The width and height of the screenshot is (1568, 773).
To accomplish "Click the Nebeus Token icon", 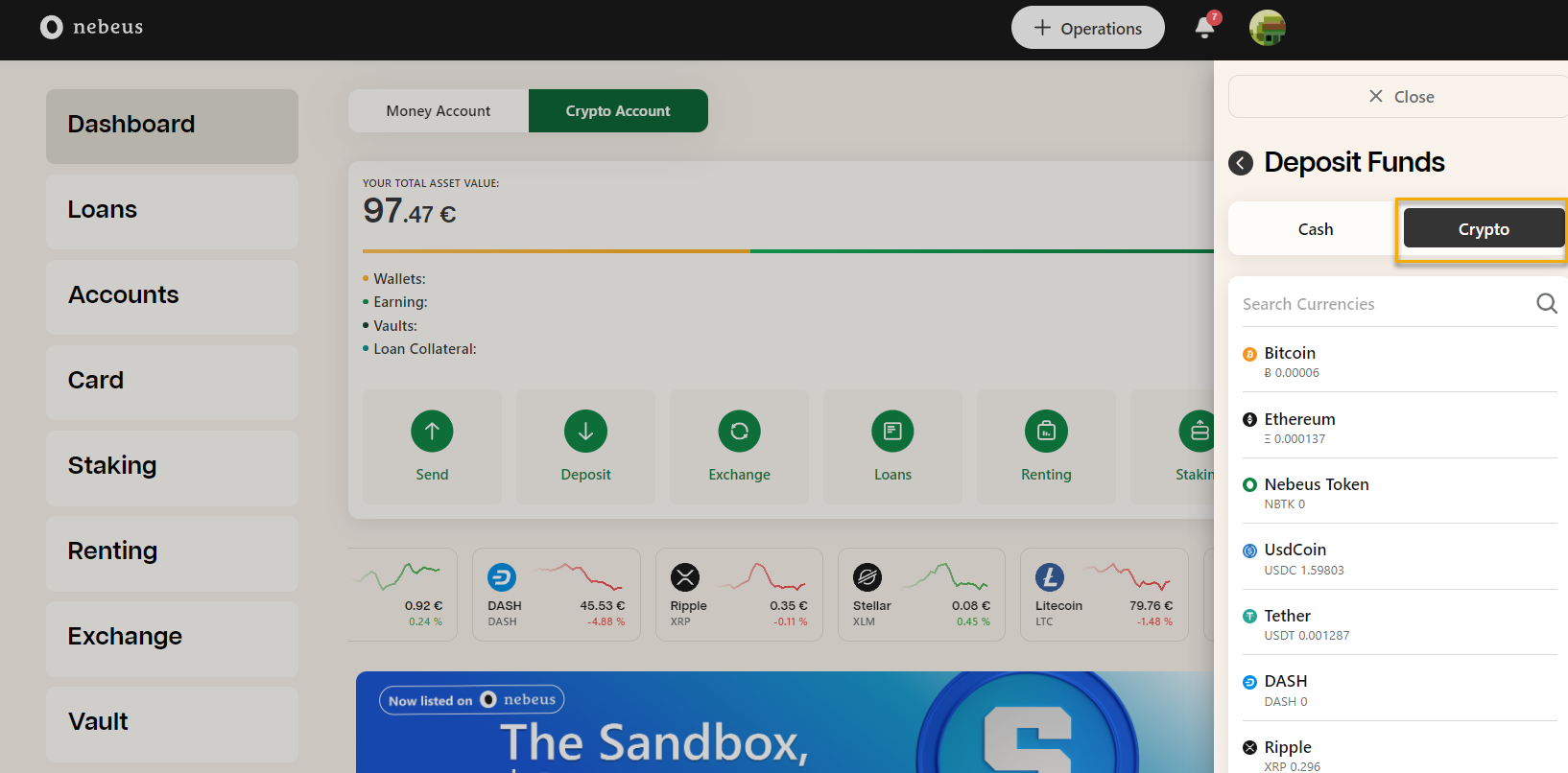I will coord(1249,484).
